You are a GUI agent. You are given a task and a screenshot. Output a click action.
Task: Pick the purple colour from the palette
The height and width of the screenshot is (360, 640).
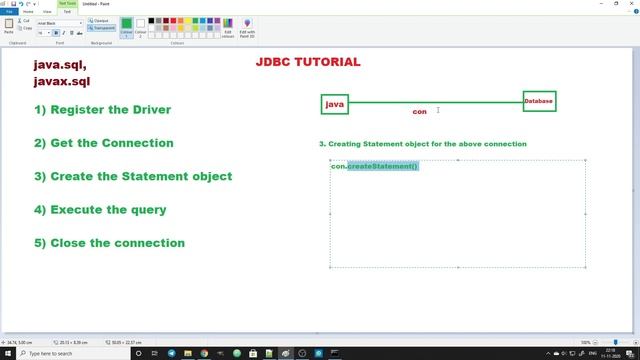(x=218, y=20)
